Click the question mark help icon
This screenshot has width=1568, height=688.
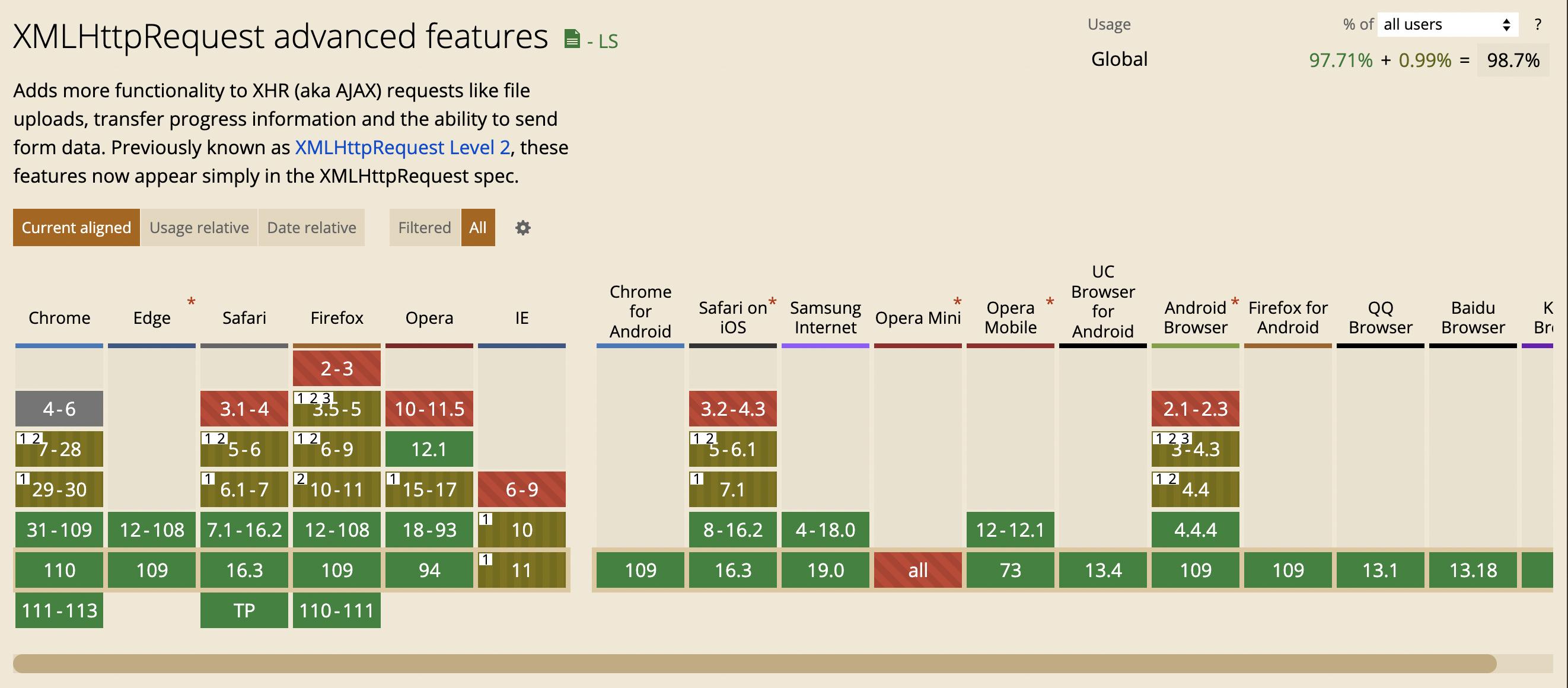(1538, 24)
